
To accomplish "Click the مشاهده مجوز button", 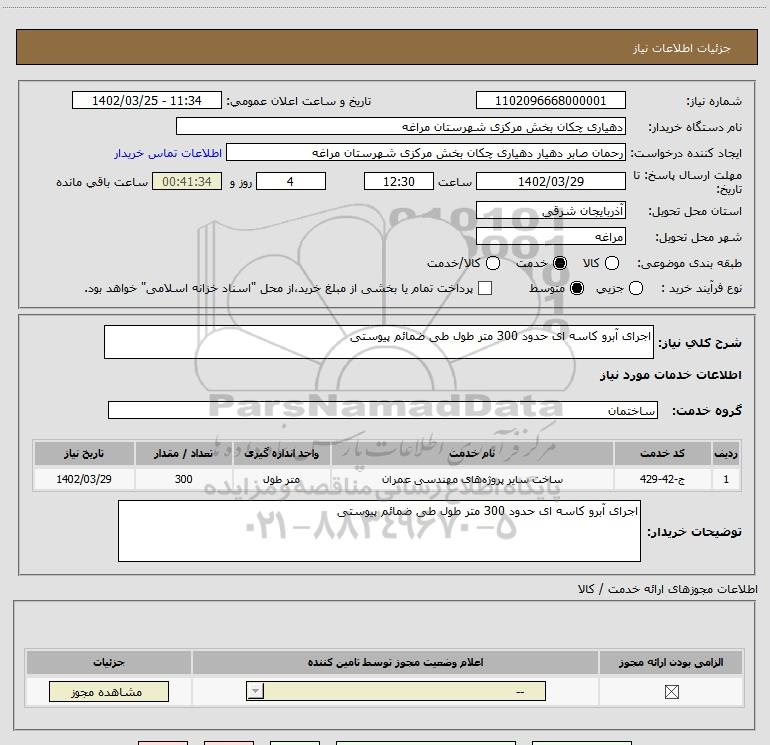I will tap(109, 691).
